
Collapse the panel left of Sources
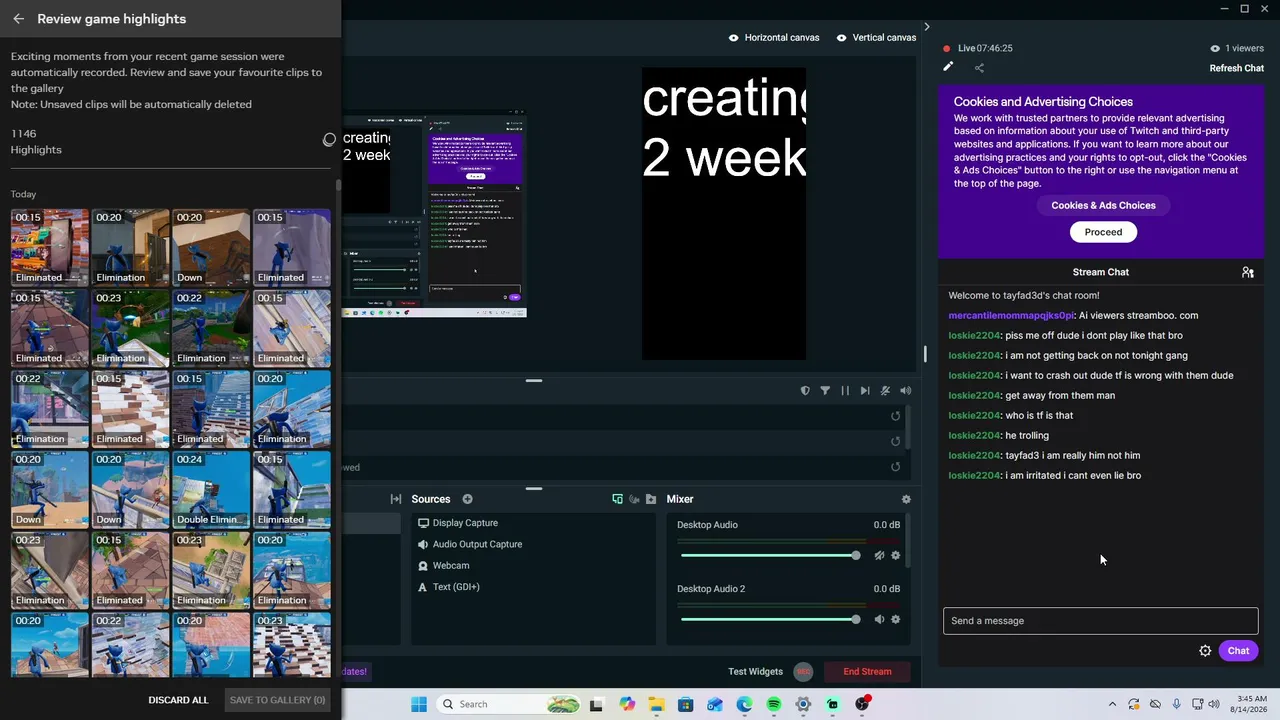tap(396, 499)
